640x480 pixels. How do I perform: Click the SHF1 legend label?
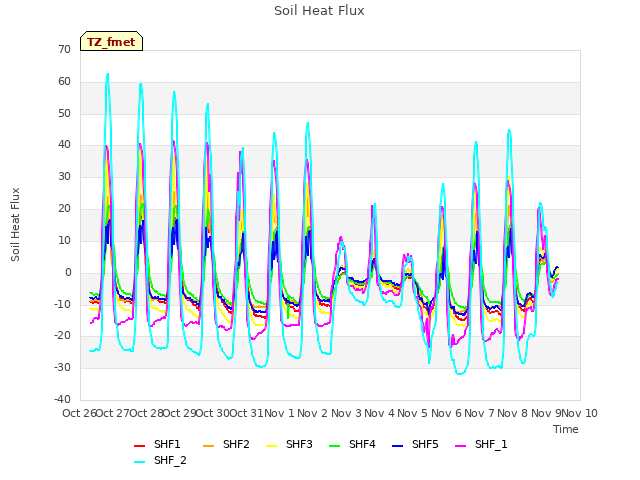pos(167,444)
